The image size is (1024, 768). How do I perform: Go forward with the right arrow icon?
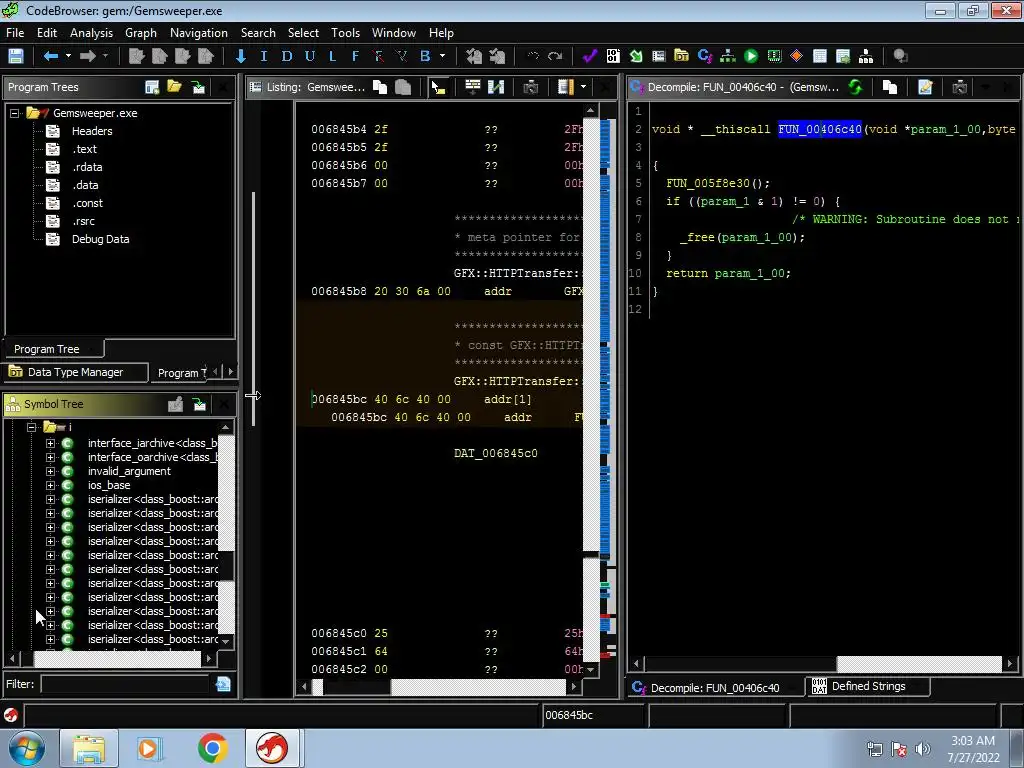[88, 56]
